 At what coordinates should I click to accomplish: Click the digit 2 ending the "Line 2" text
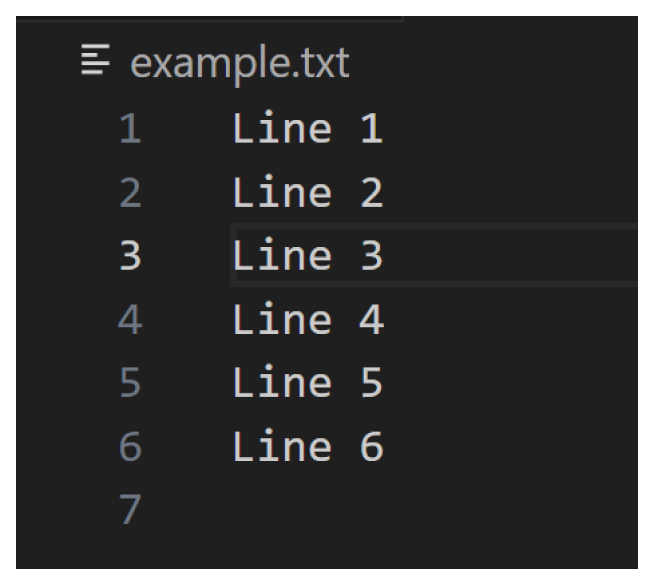[x=371, y=192]
